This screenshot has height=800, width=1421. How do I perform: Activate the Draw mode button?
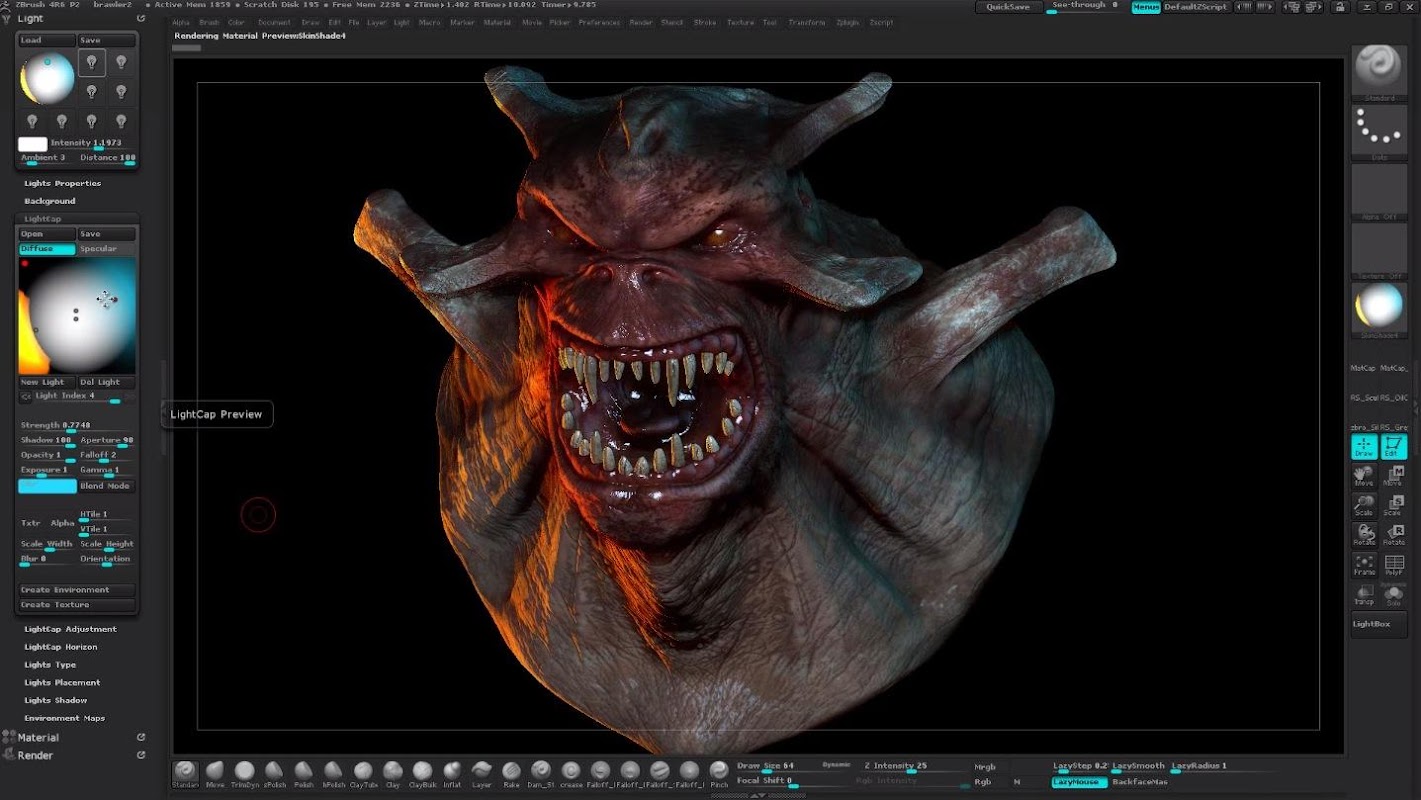tap(1364, 447)
